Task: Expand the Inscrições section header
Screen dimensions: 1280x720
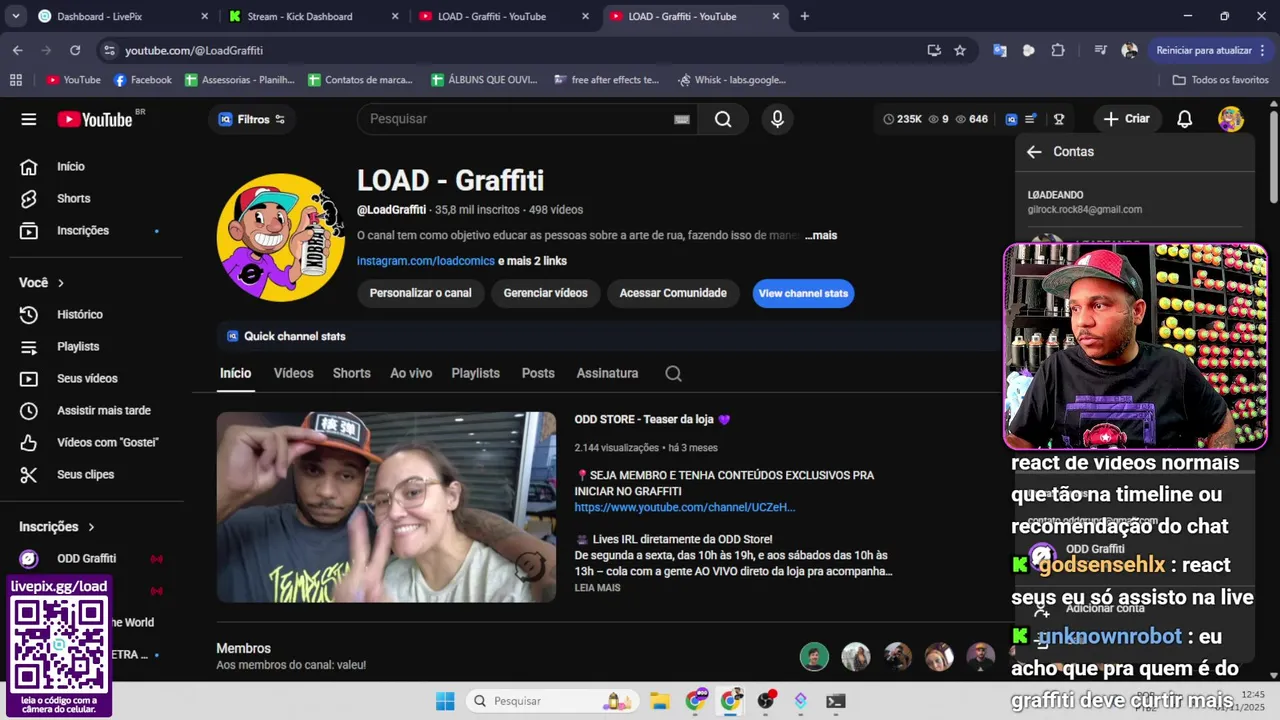Action: tap(57, 527)
